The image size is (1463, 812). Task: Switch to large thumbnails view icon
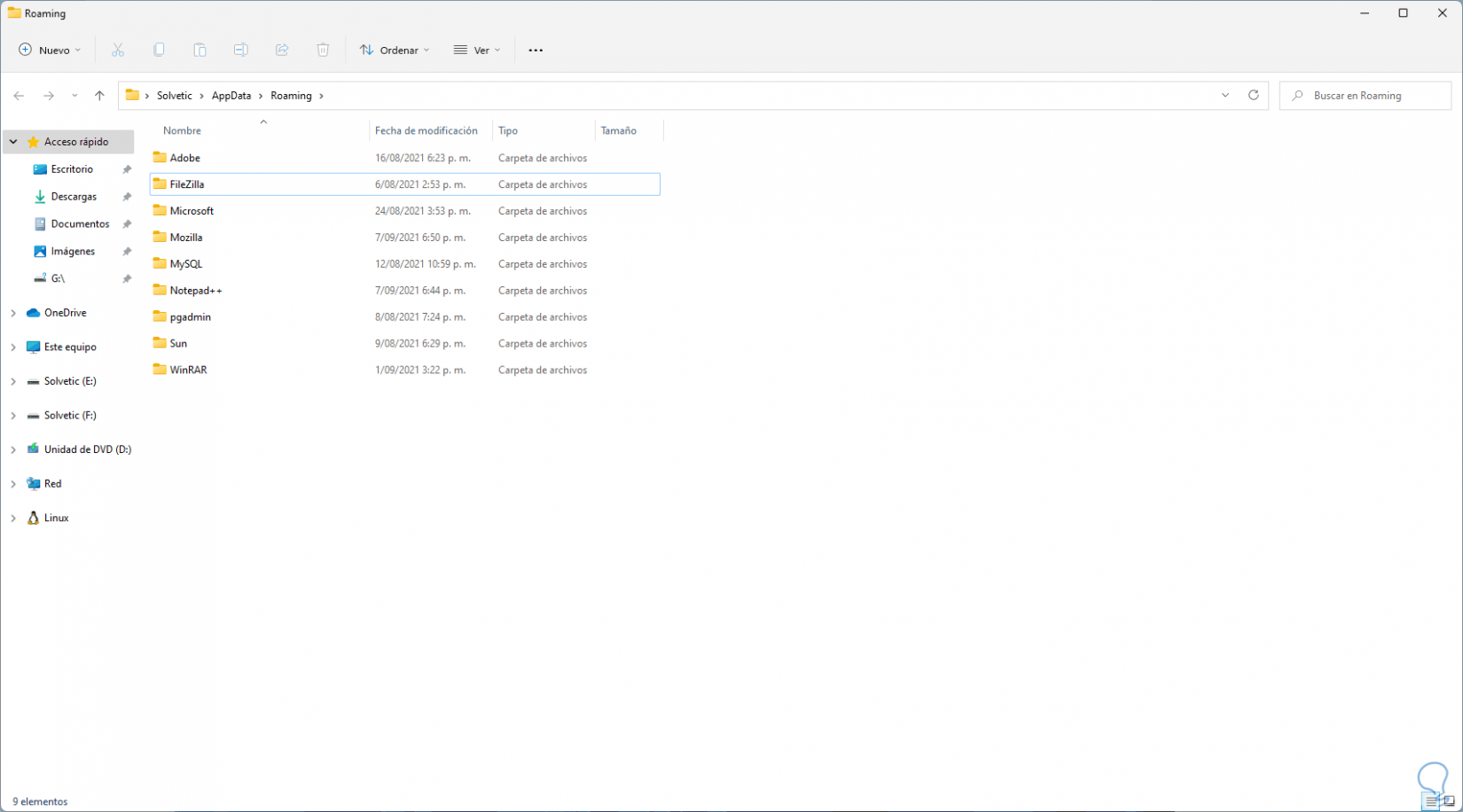[1449, 801]
